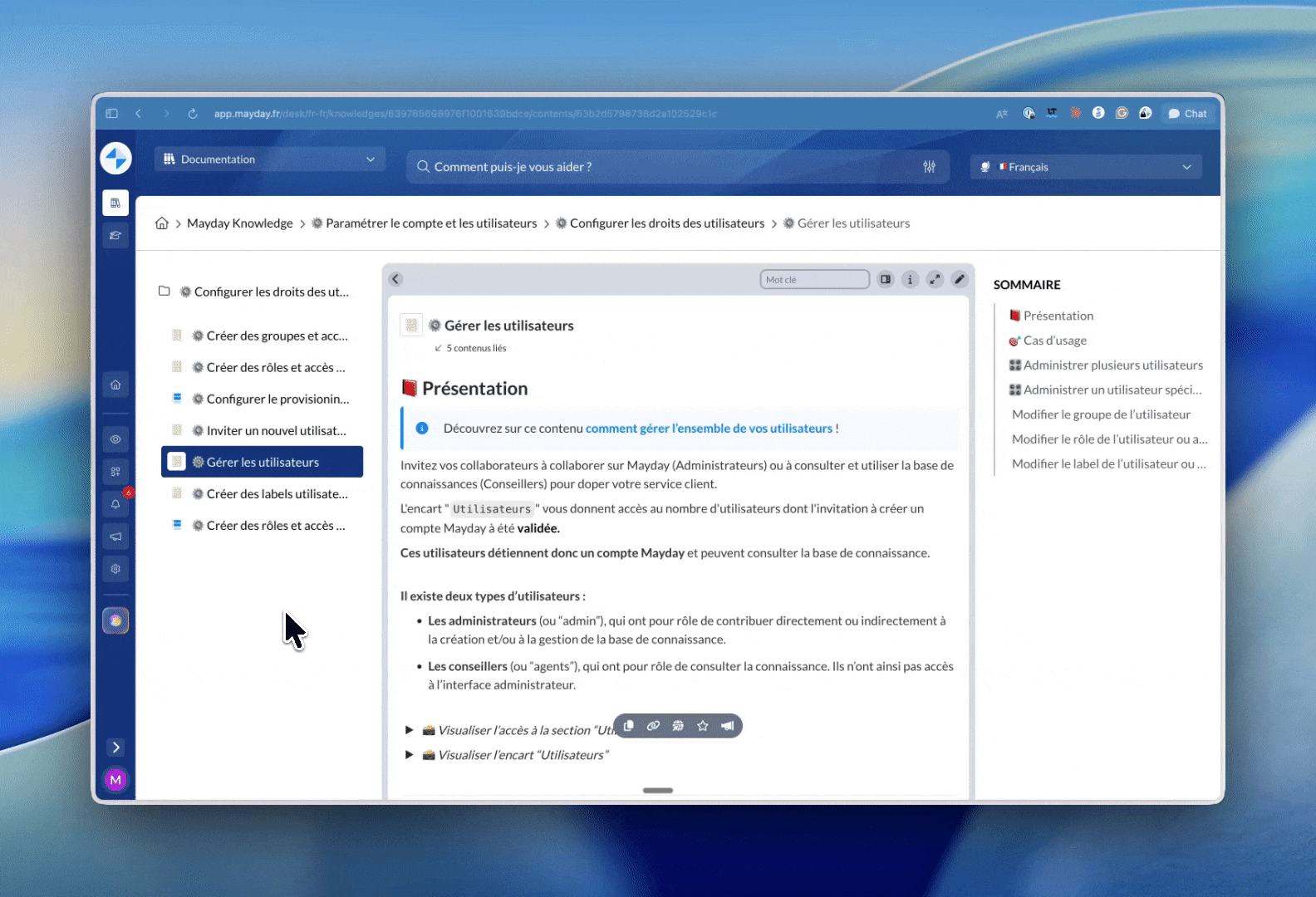This screenshot has width=1316, height=897.
Task: Open the Documentation dropdown
Action: (270, 159)
